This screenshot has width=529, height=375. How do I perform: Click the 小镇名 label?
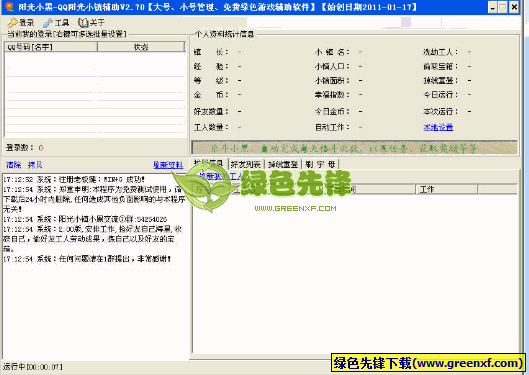[332, 52]
